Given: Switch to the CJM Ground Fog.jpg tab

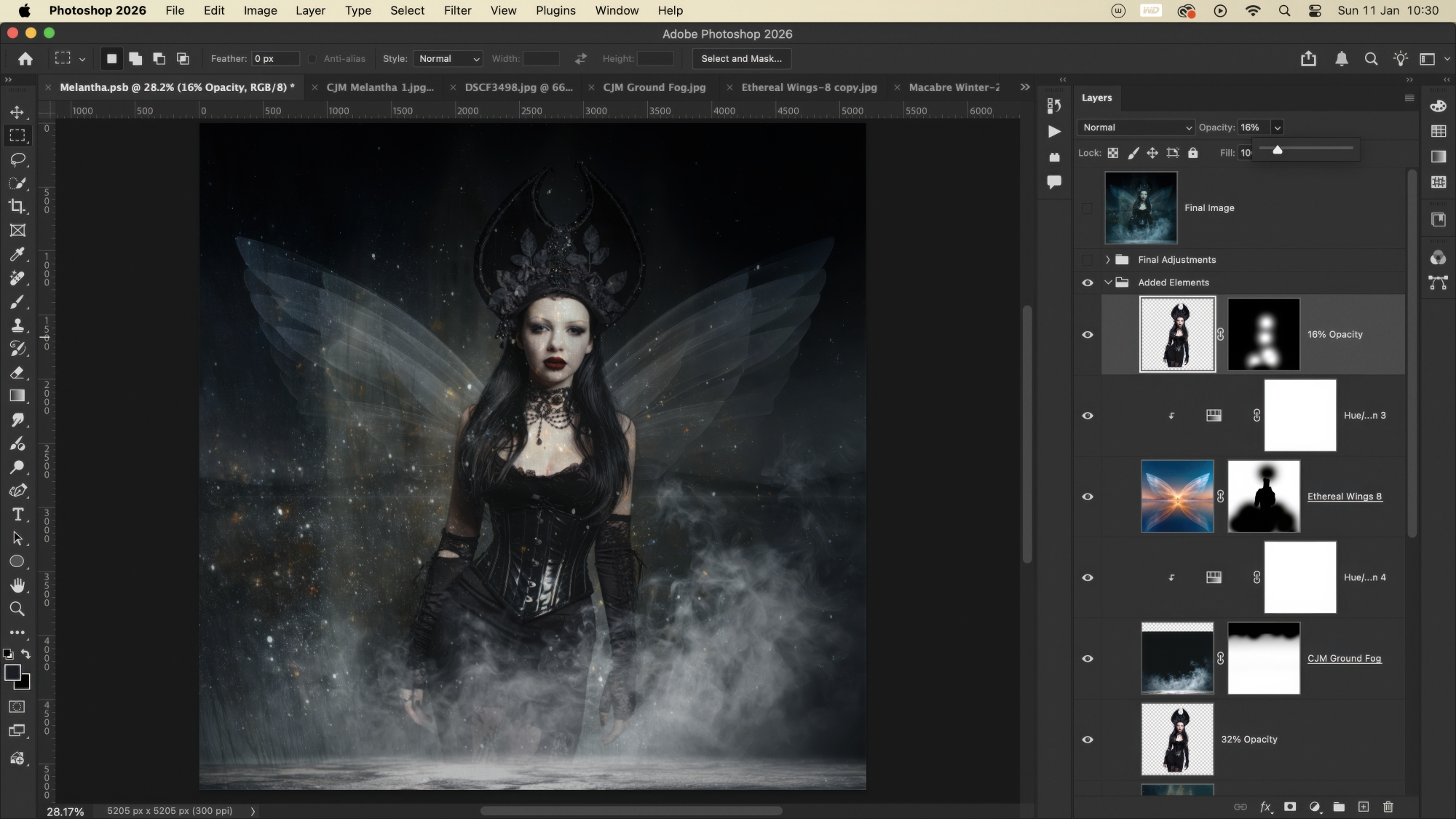Looking at the screenshot, I should coord(654,87).
